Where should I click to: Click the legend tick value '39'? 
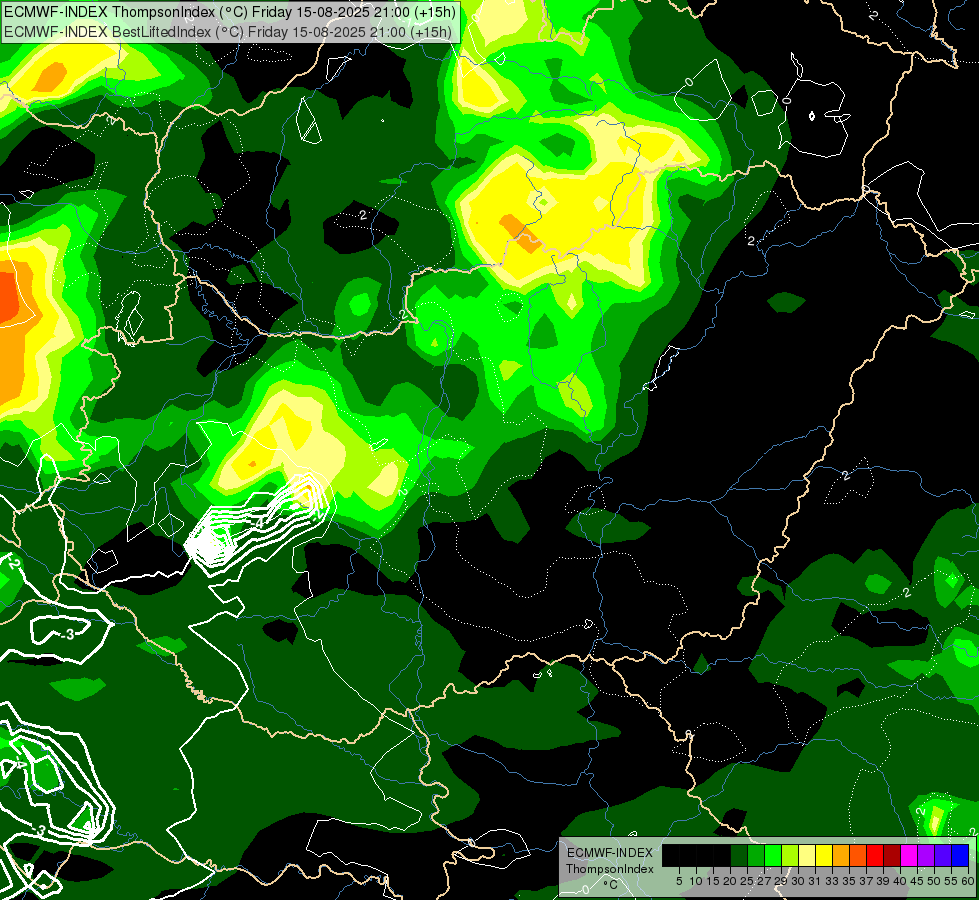883,881
